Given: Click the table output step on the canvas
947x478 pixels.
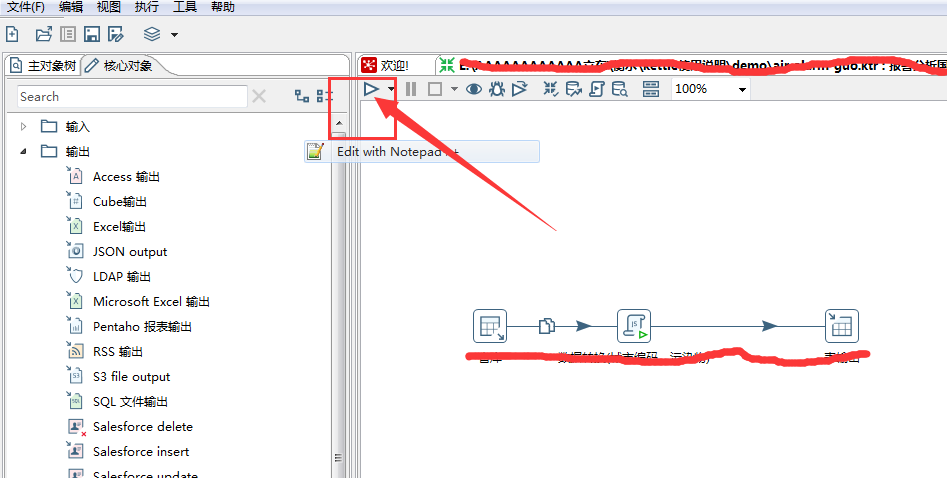Looking at the screenshot, I should coord(842,326).
